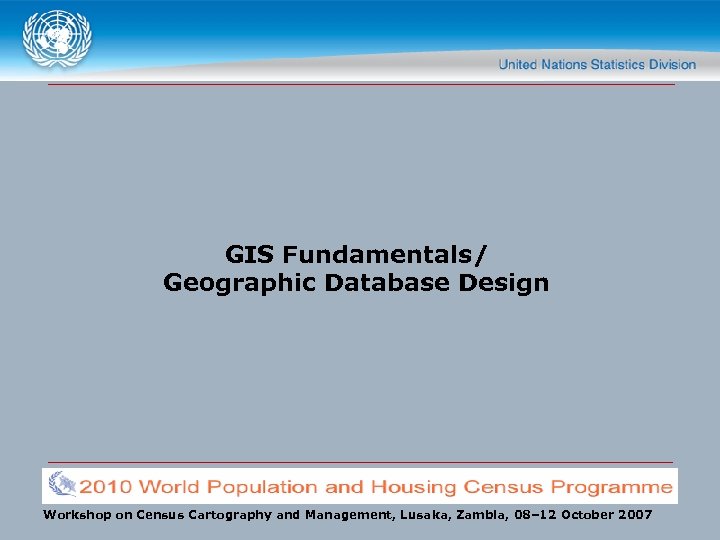720x540 pixels.
Task: Click the United Nations emblem logo
Action: (57, 39)
